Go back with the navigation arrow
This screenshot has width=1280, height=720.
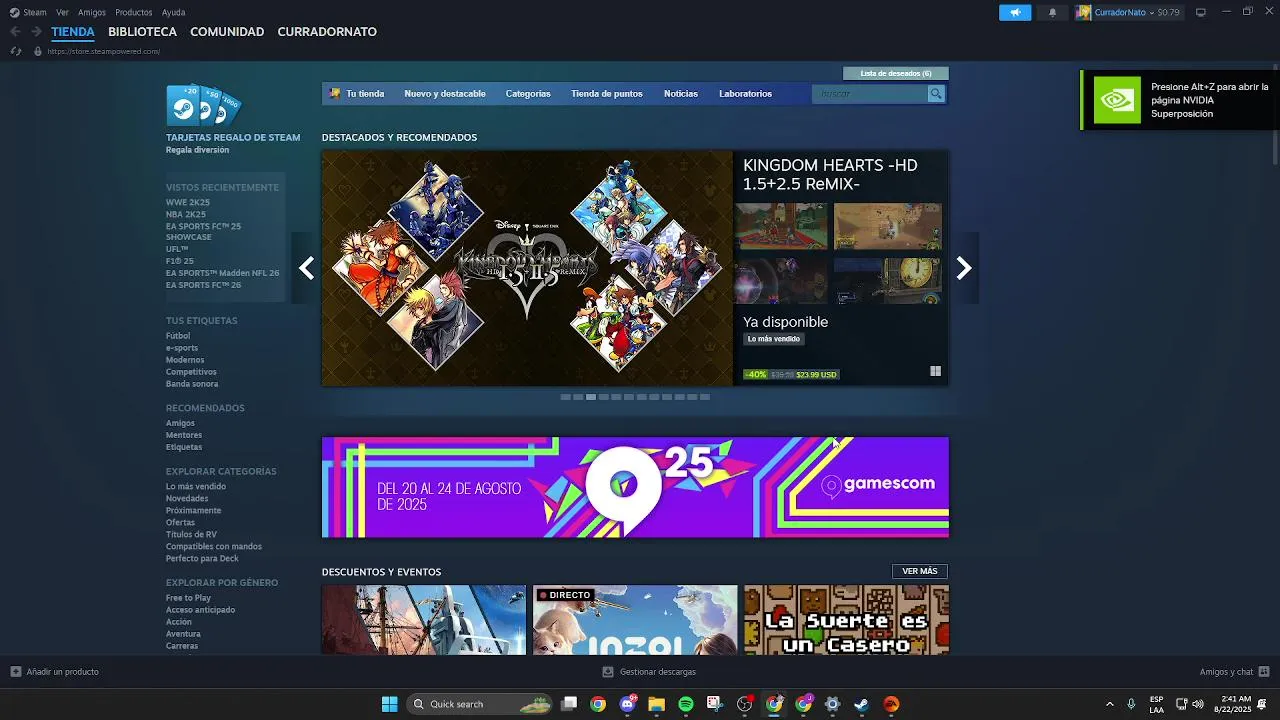[x=15, y=32]
